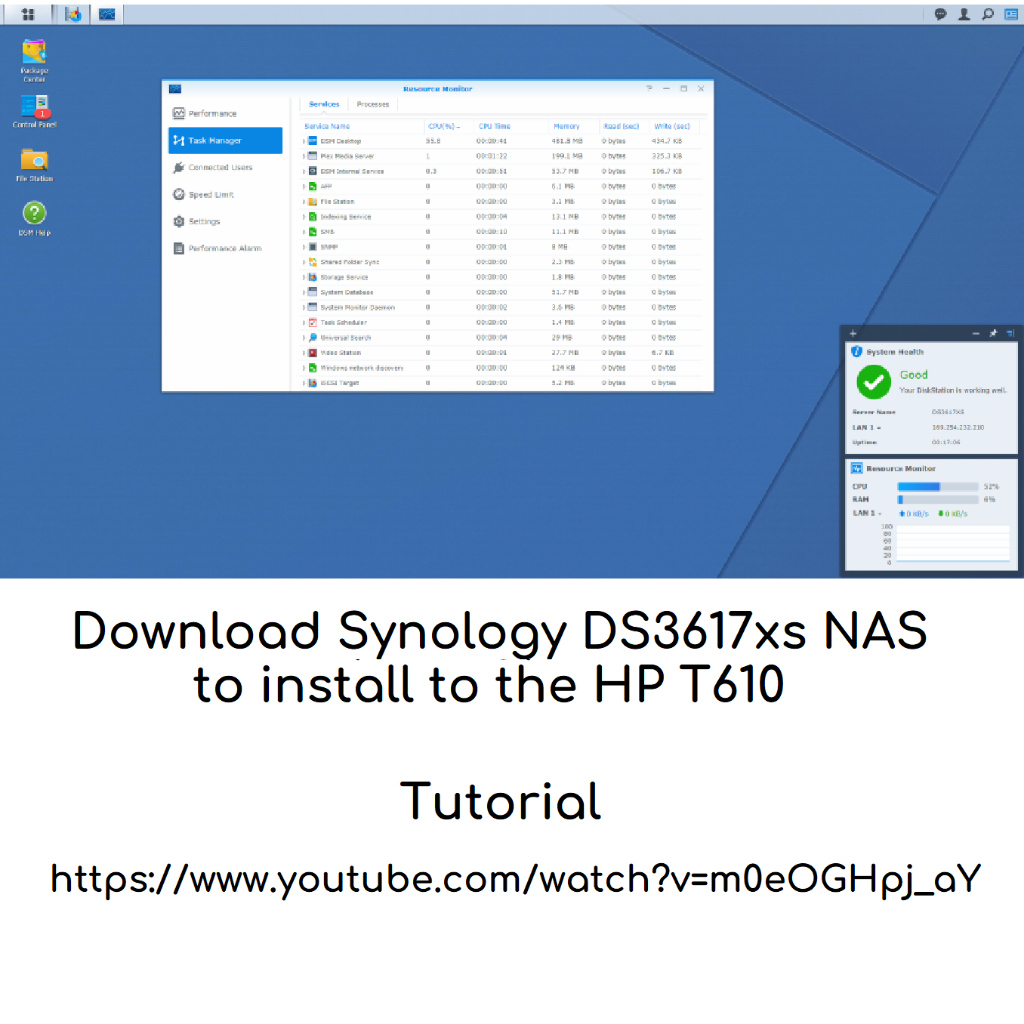
Task: Click the search magnifier in taskbar
Action: [x=988, y=14]
